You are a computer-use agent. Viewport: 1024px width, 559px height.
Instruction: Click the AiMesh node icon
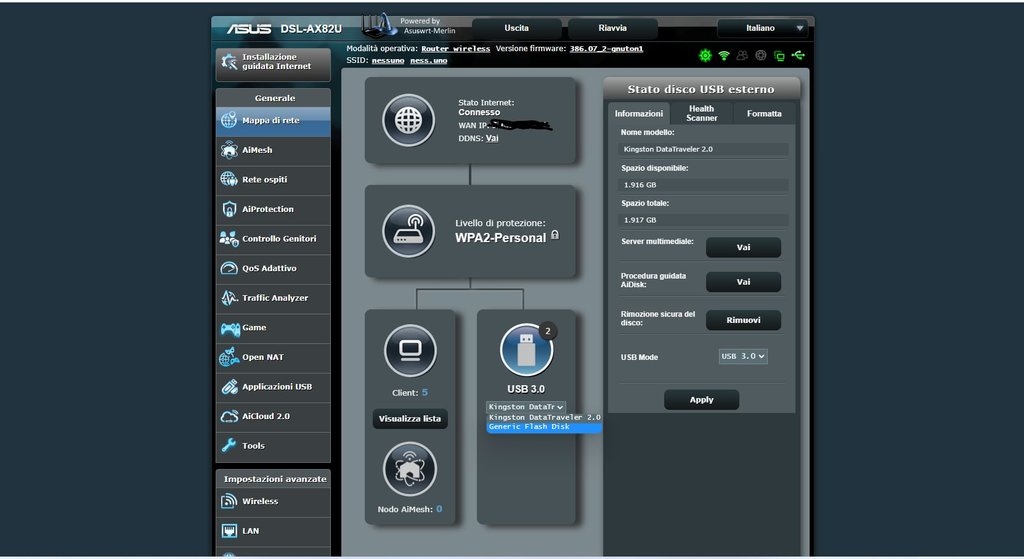point(409,469)
